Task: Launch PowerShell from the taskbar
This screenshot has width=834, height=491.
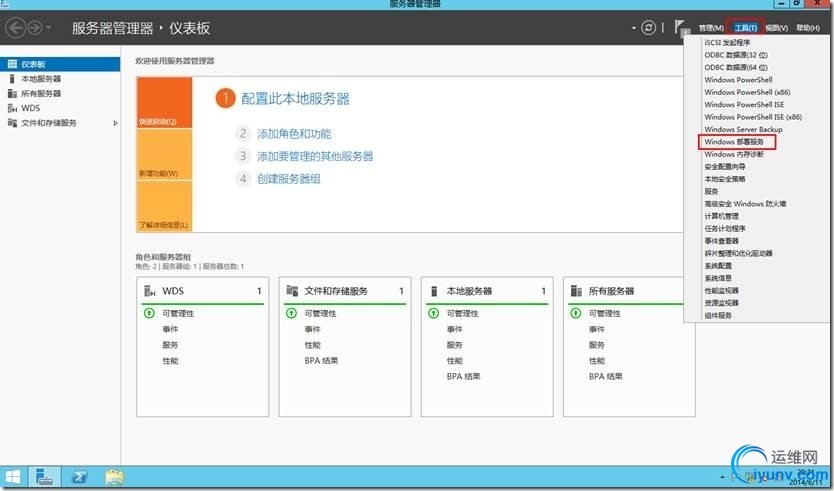Action: (80, 477)
